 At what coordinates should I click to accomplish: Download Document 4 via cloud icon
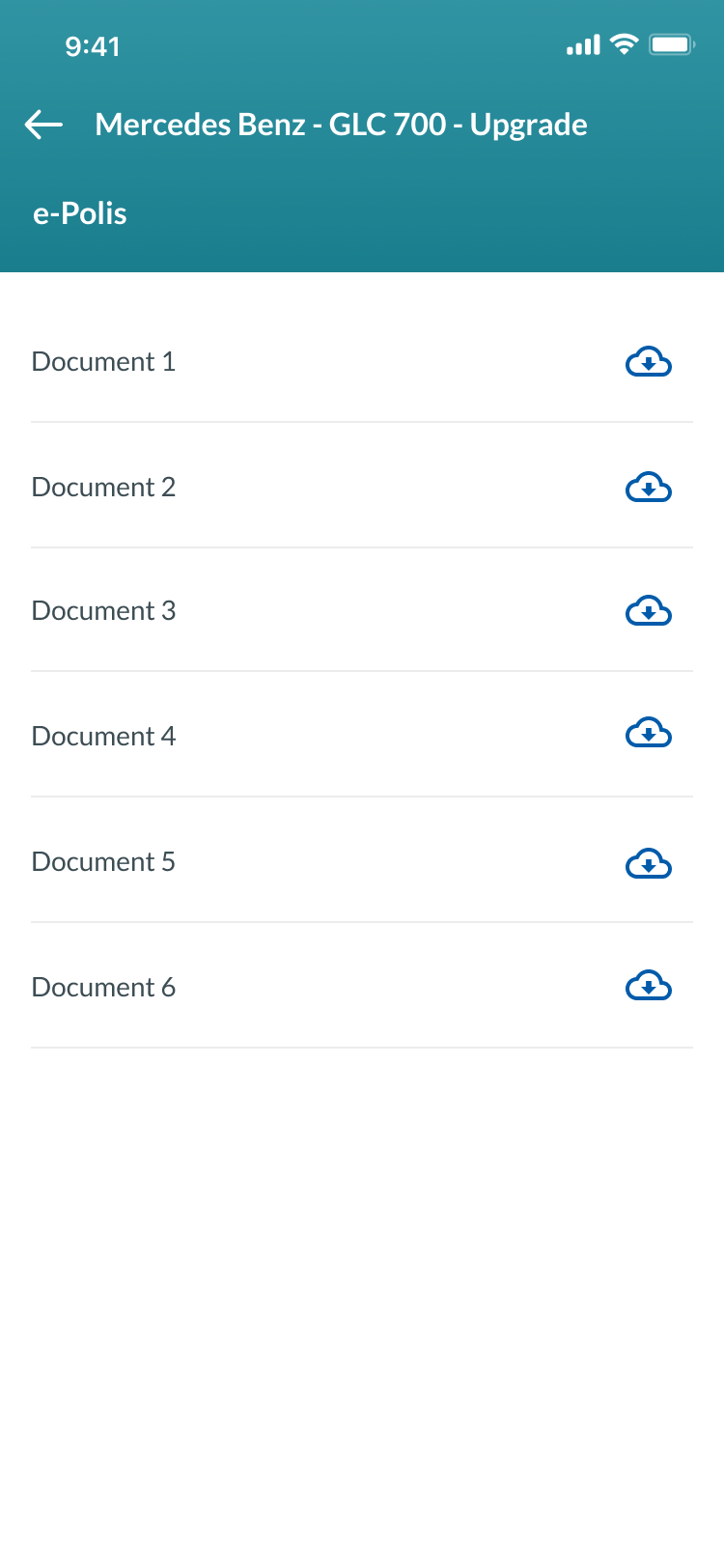pyautogui.click(x=649, y=734)
